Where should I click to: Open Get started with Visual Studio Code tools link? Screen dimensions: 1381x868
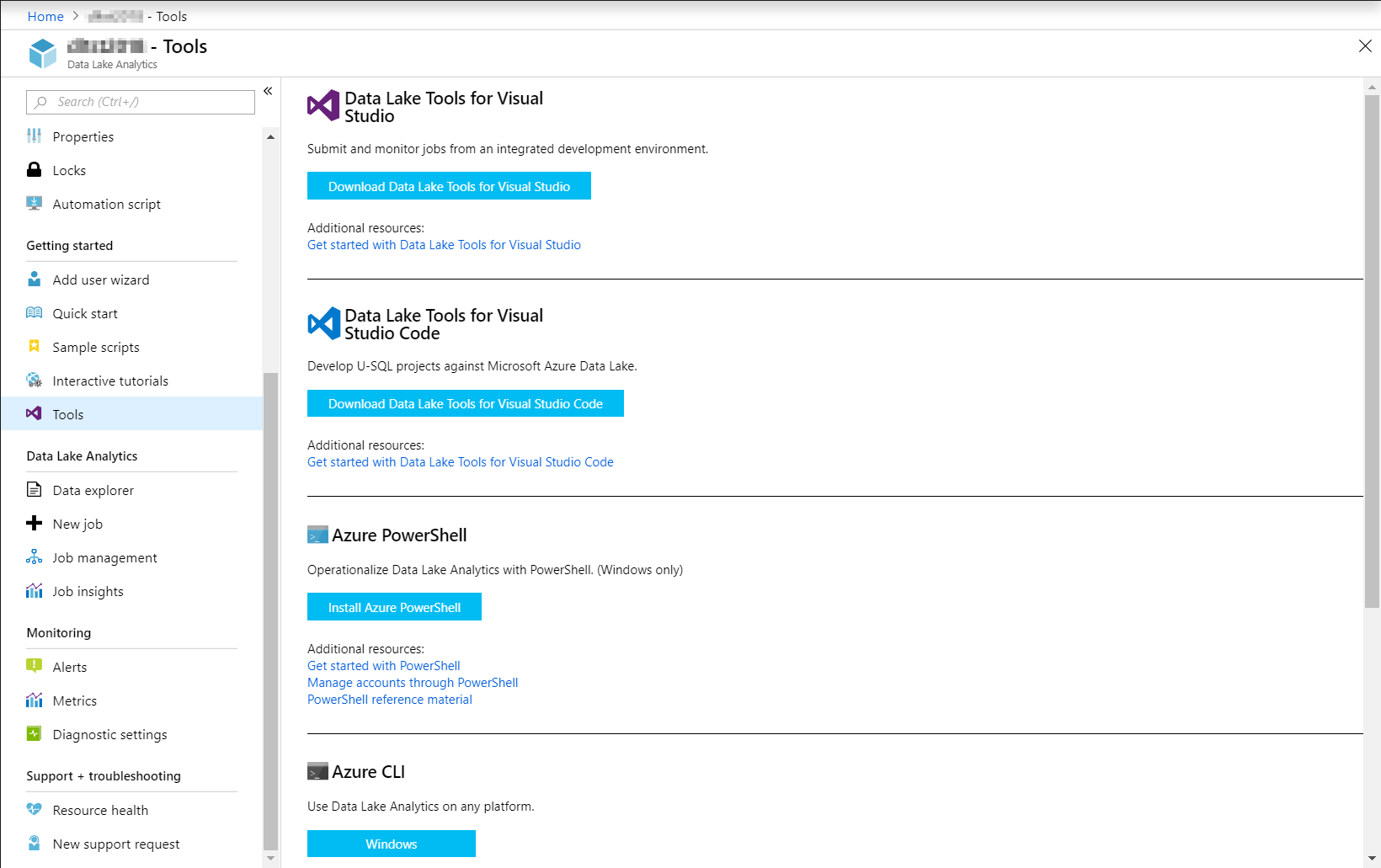[461, 462]
